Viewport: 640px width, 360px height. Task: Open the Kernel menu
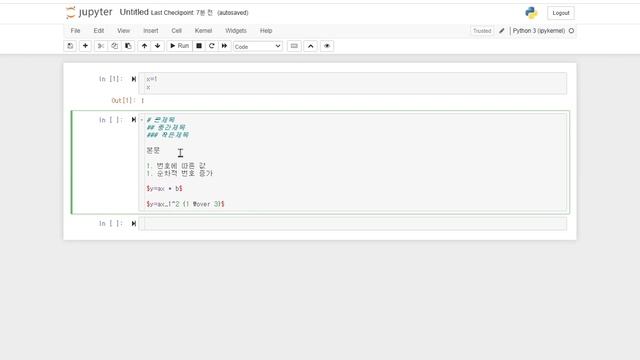coord(203,31)
